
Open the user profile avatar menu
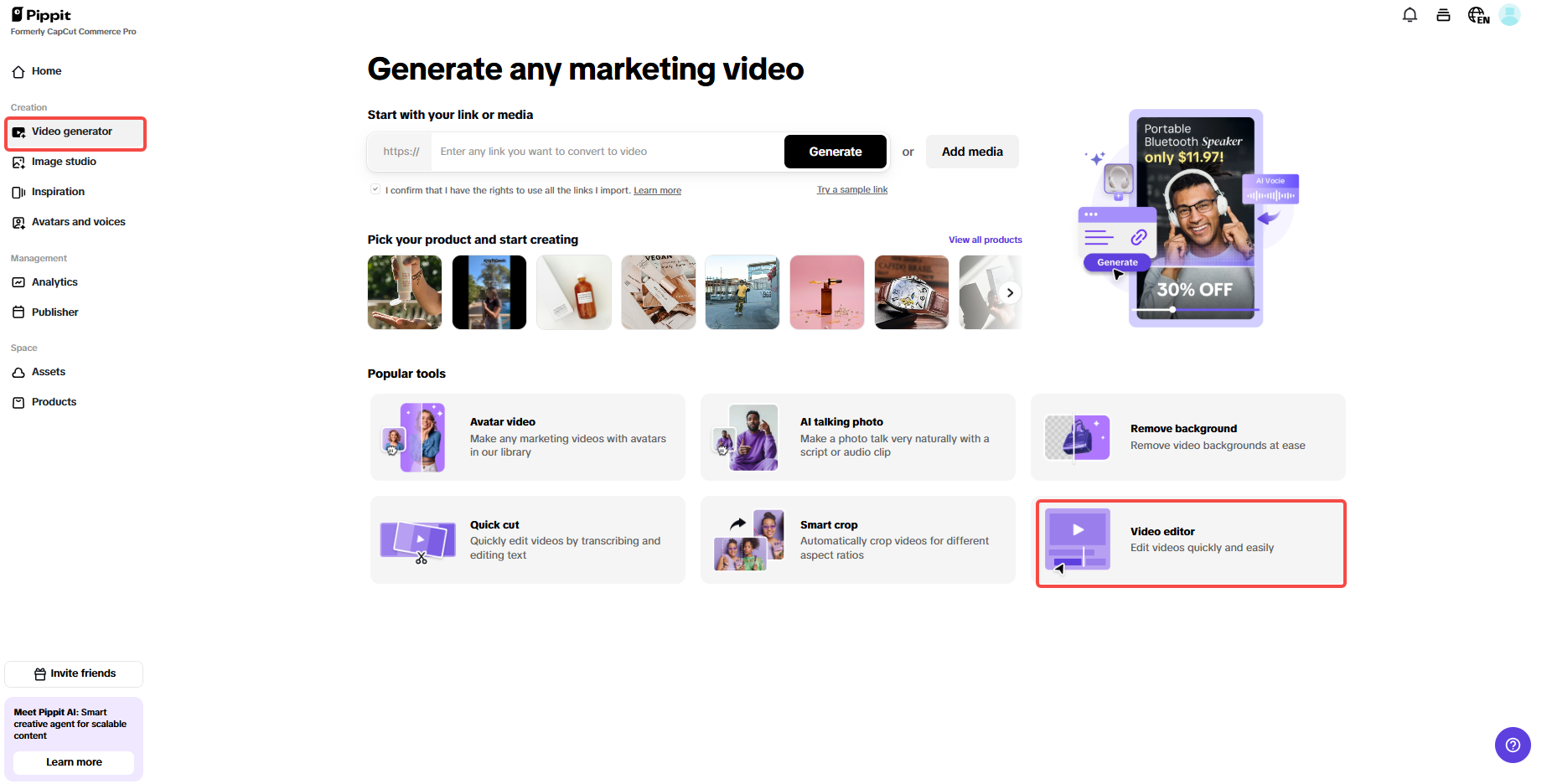coord(1510,14)
